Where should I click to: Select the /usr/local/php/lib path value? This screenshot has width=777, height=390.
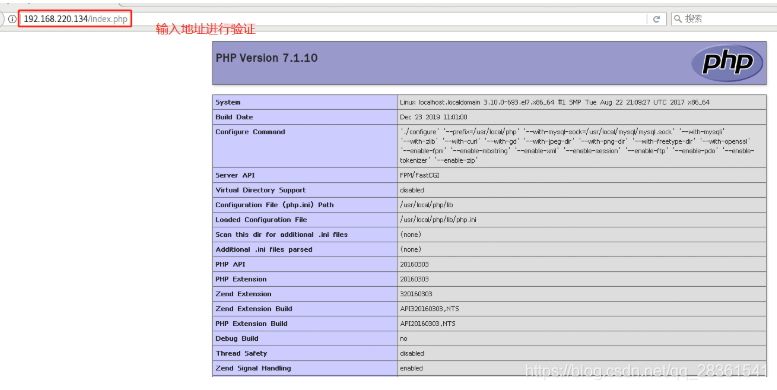(426, 205)
